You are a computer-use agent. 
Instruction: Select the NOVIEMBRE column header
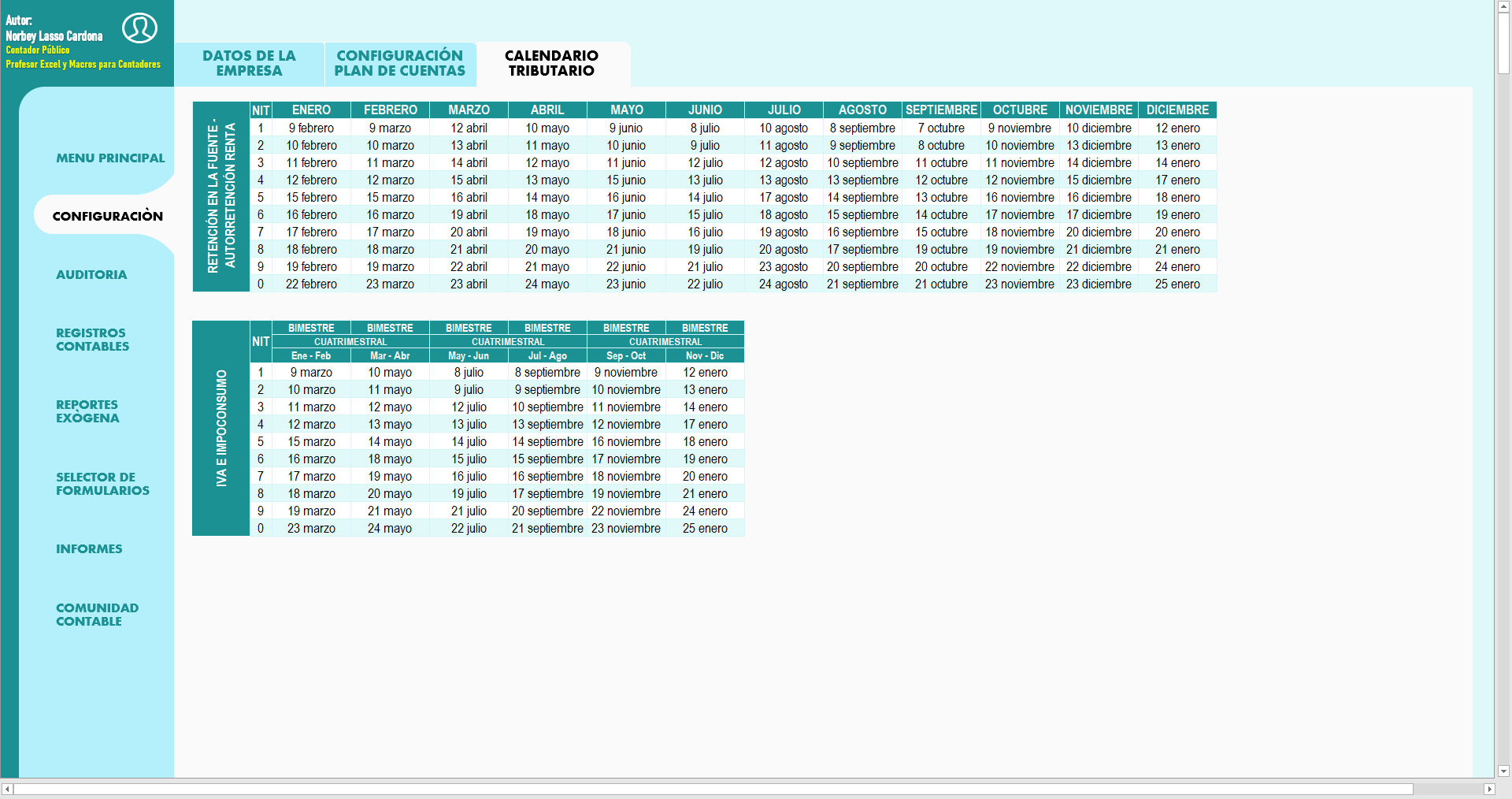click(1099, 110)
